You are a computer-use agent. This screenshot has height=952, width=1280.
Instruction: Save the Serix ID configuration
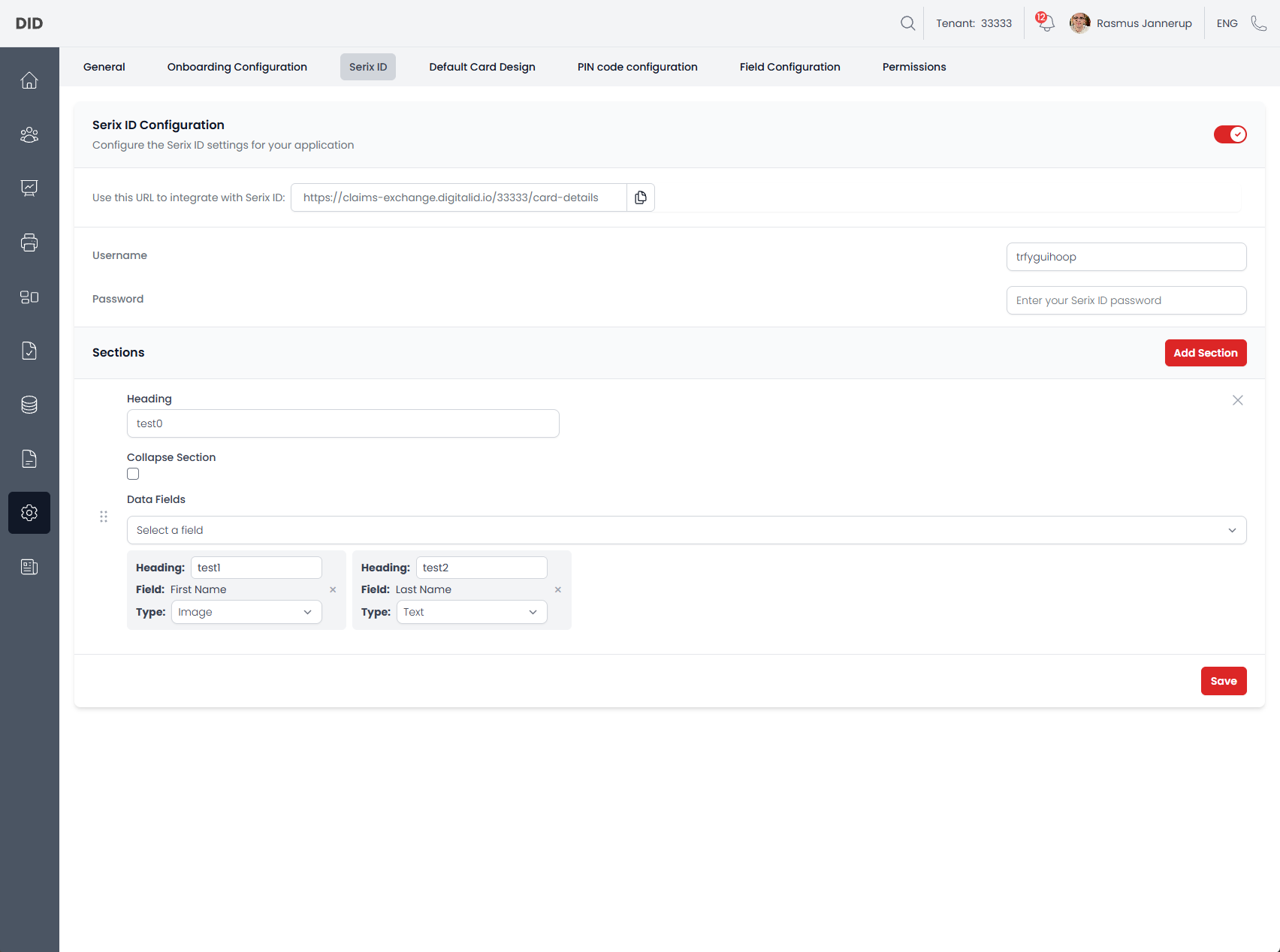click(x=1223, y=681)
